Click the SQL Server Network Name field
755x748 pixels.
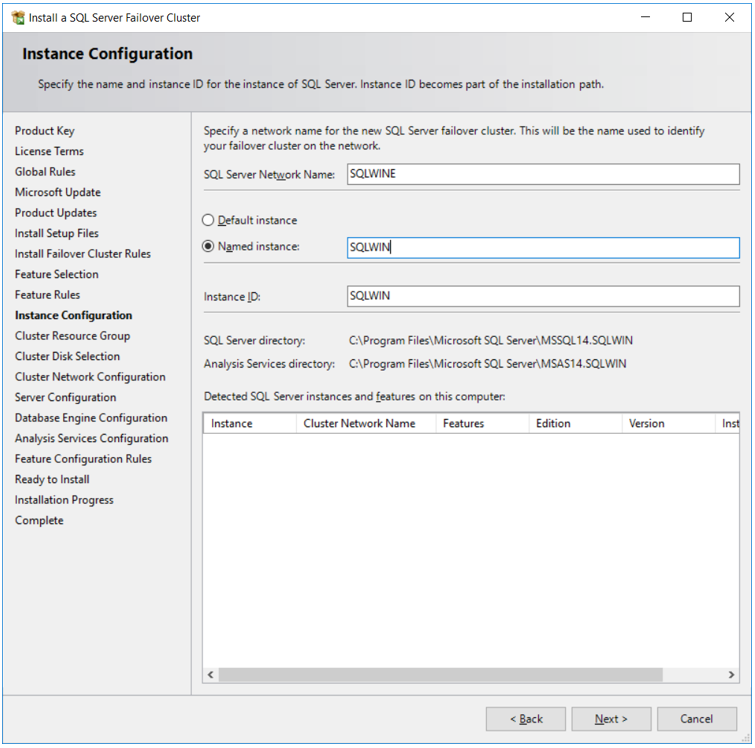pyautogui.click(x=543, y=174)
